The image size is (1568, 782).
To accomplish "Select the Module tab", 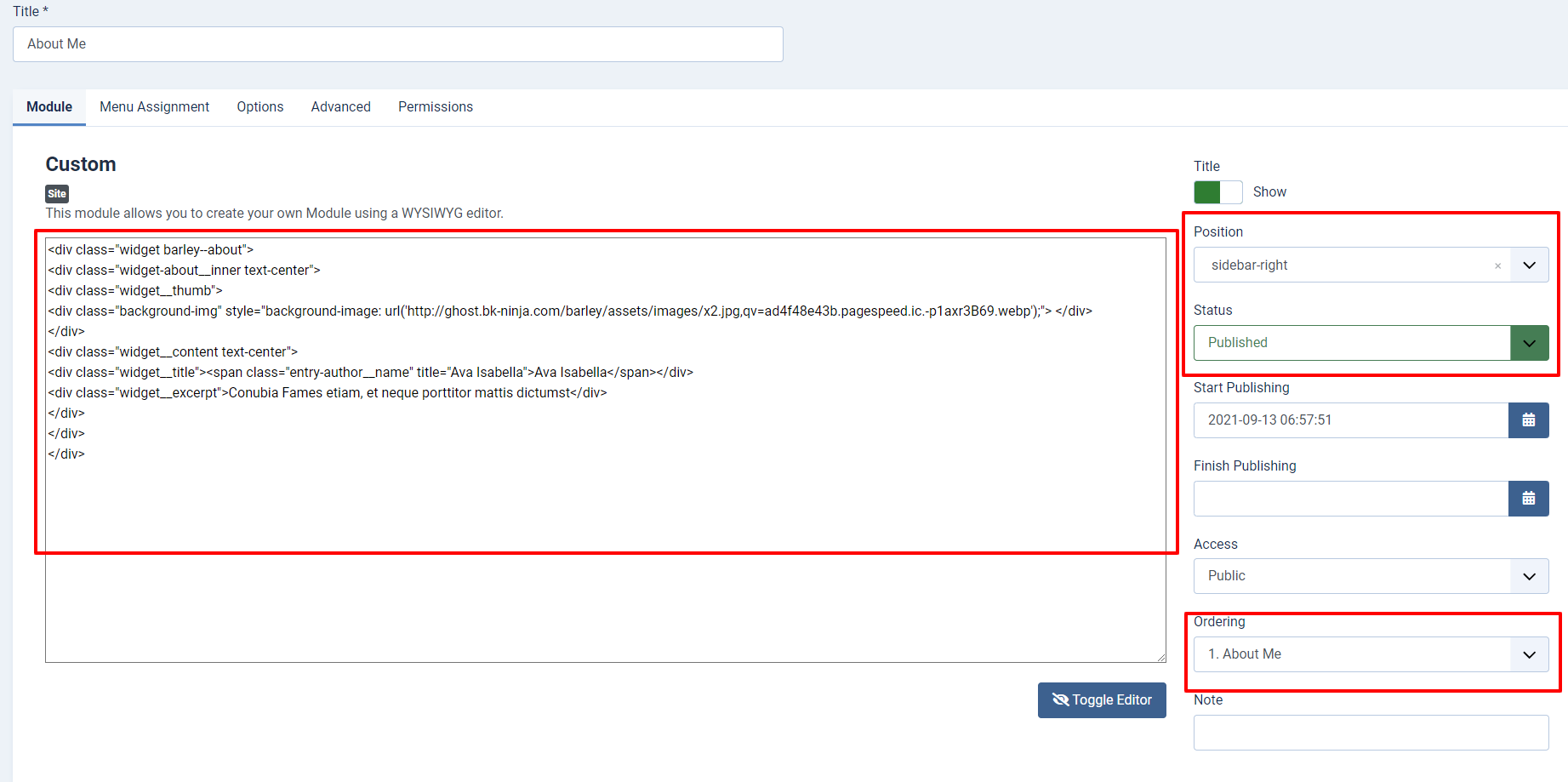I will [49, 107].
